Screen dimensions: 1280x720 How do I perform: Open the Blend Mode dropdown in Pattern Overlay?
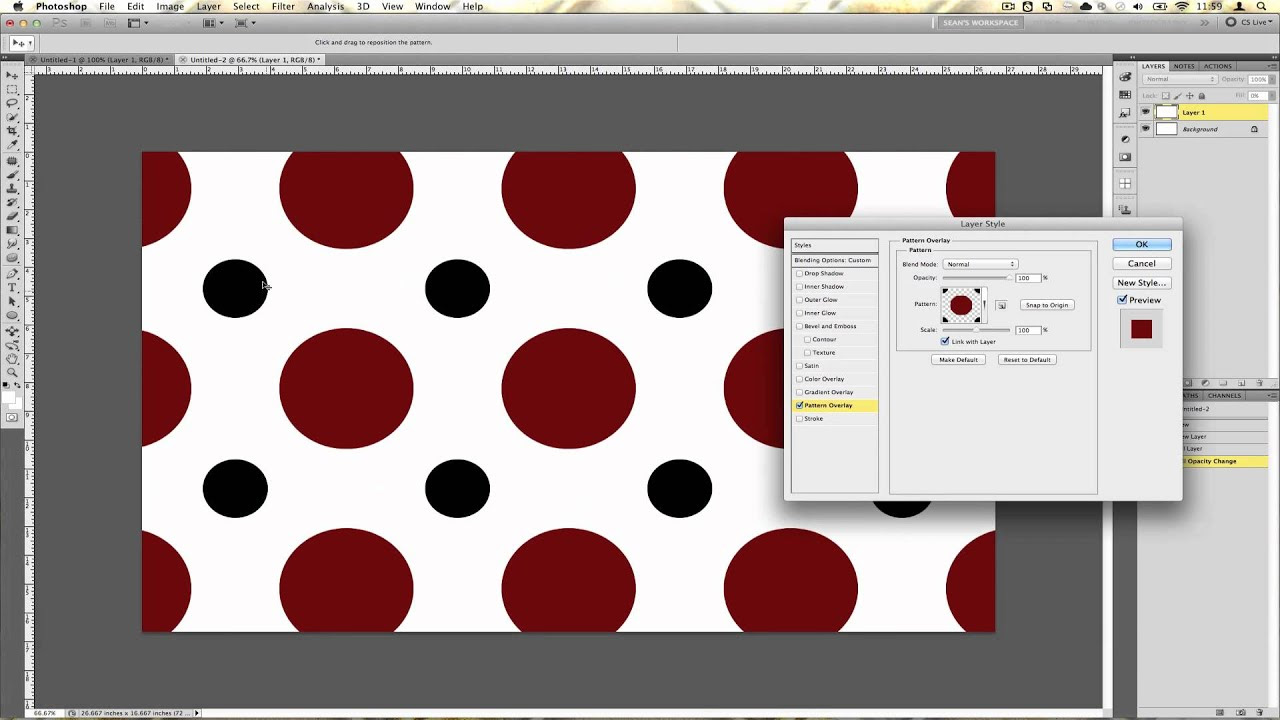(x=980, y=264)
